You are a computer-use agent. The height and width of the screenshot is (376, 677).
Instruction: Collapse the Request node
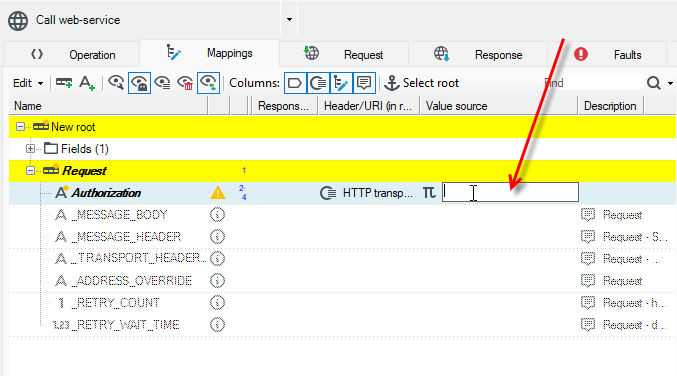(x=30, y=171)
